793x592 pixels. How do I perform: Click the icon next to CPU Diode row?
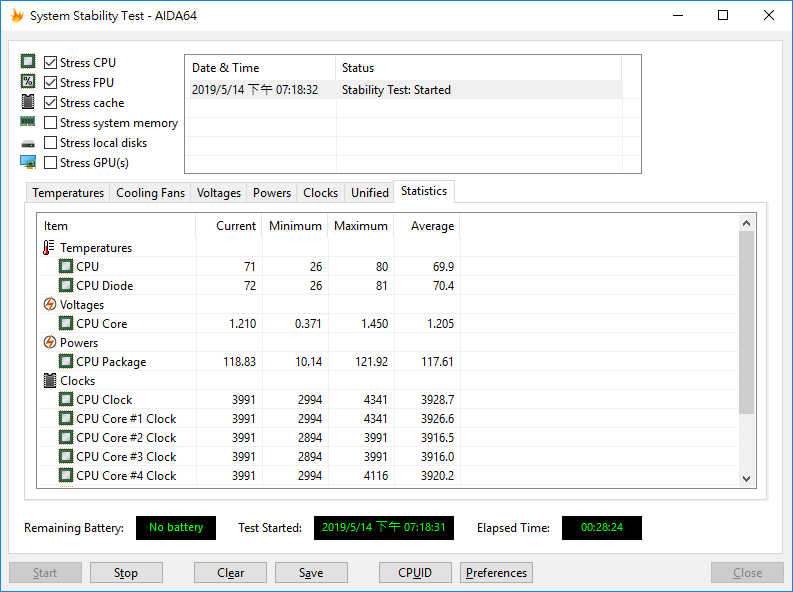(66, 285)
